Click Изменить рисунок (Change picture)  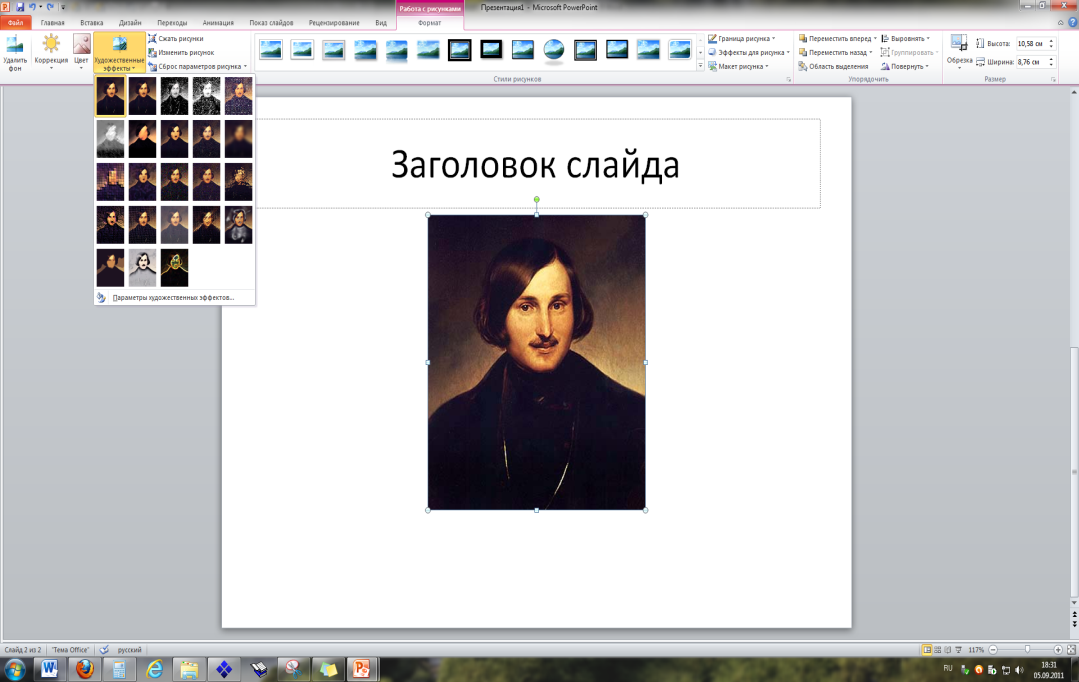[x=182, y=52]
